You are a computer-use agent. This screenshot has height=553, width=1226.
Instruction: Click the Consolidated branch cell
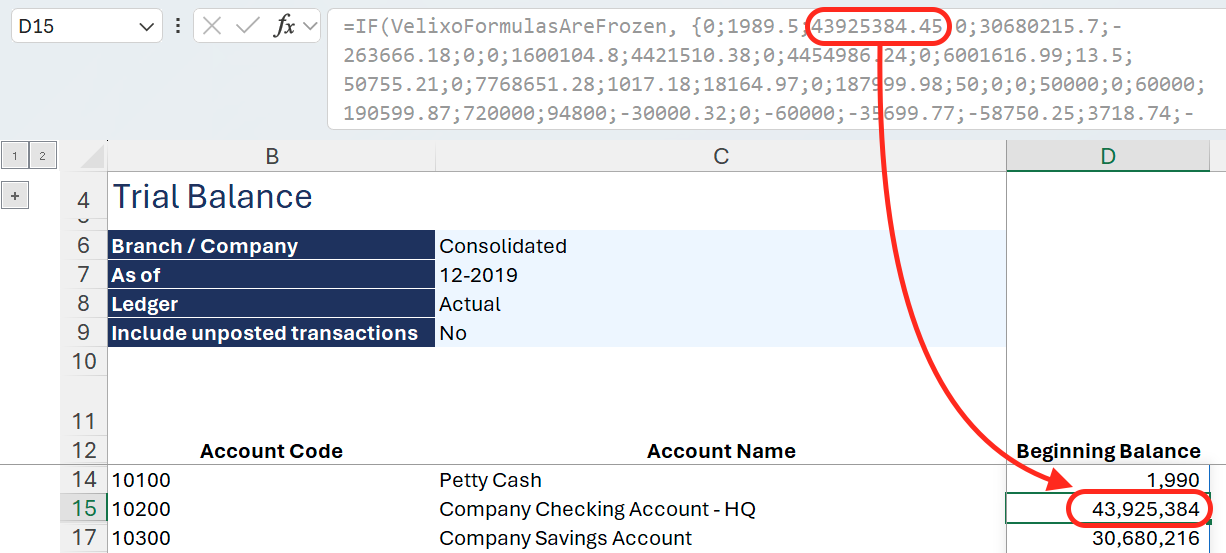[x=720, y=246]
